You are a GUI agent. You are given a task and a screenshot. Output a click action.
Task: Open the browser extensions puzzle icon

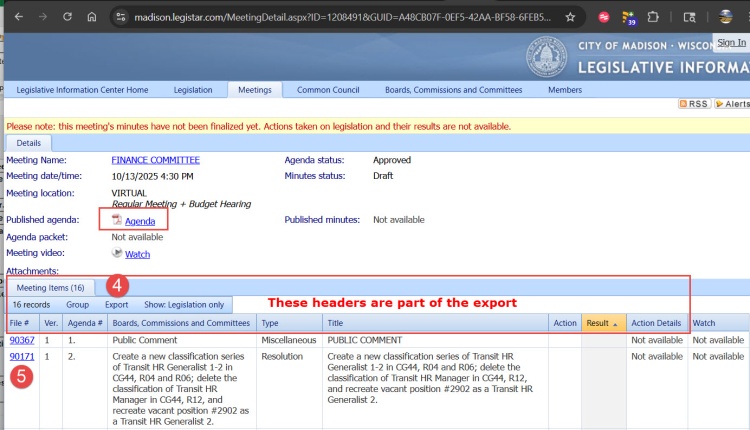[653, 17]
